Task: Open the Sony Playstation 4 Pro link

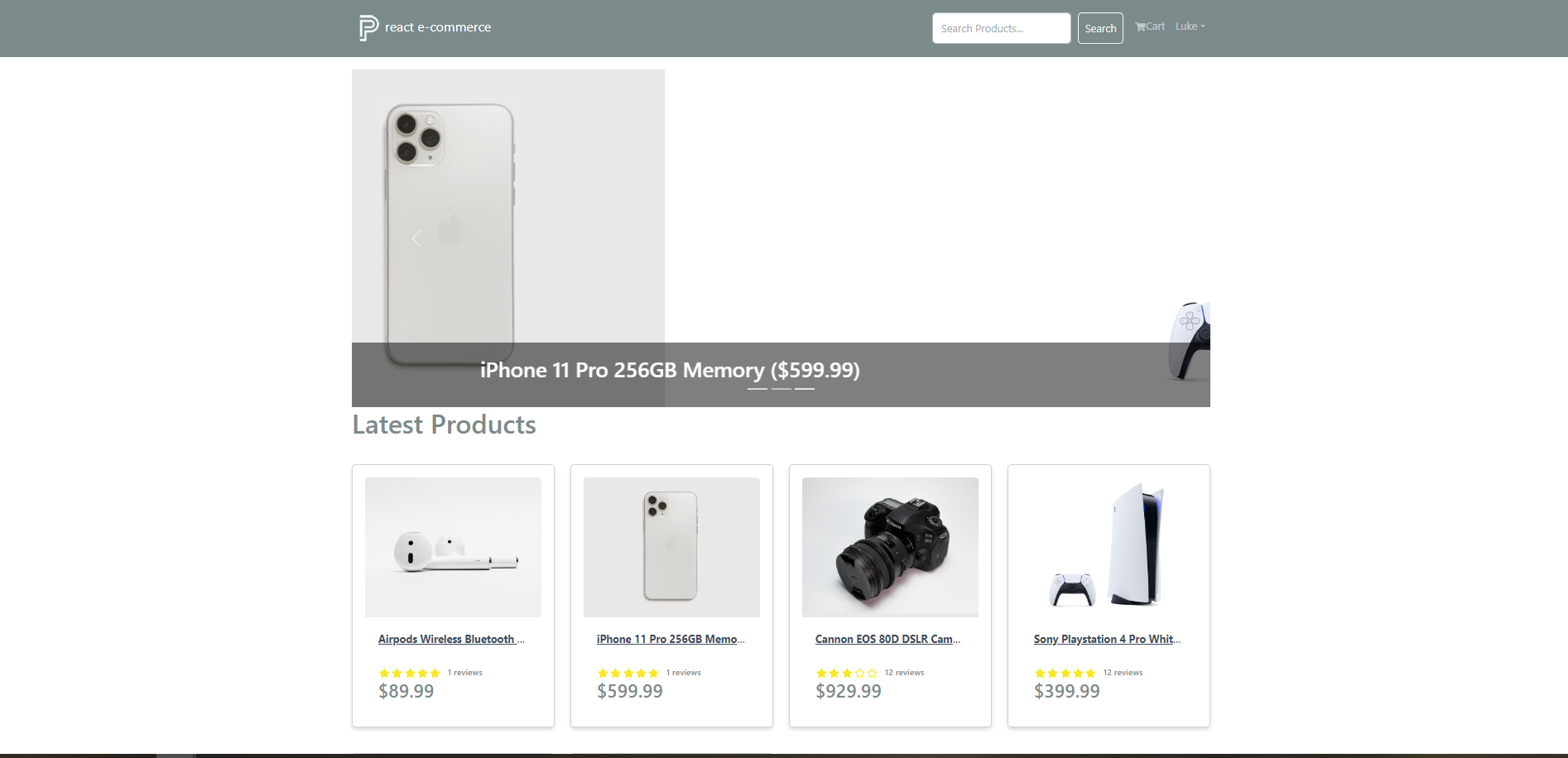Action: 1107,639
